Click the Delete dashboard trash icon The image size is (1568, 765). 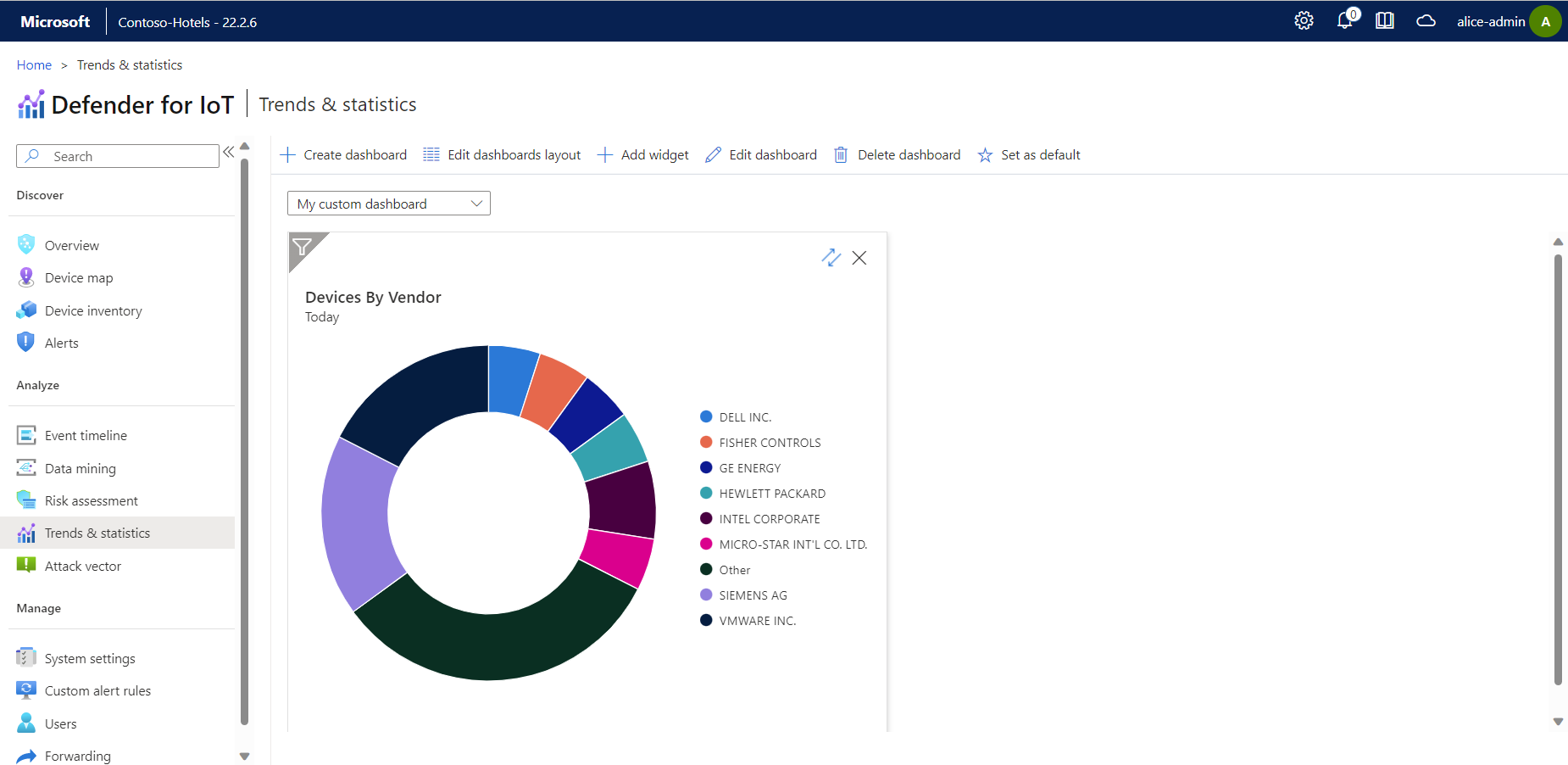[x=841, y=155]
